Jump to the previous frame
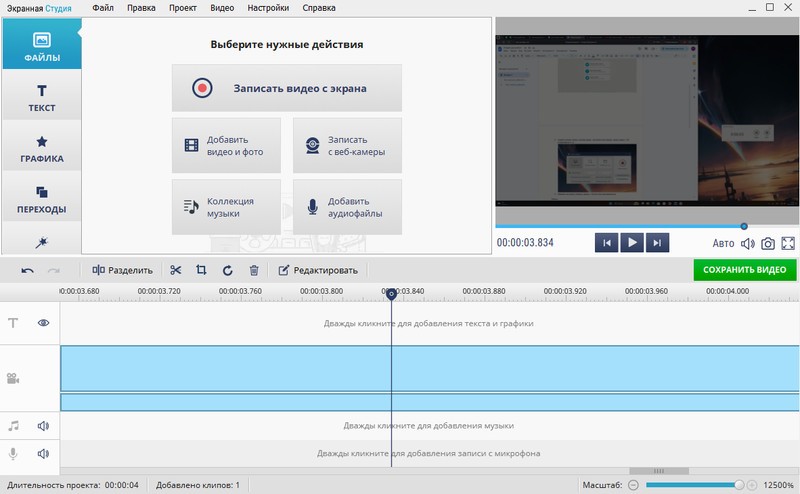The image size is (800, 494). [606, 242]
